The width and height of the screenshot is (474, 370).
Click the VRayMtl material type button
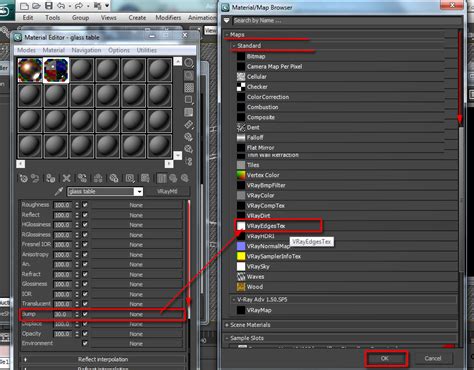pyautogui.click(x=167, y=191)
